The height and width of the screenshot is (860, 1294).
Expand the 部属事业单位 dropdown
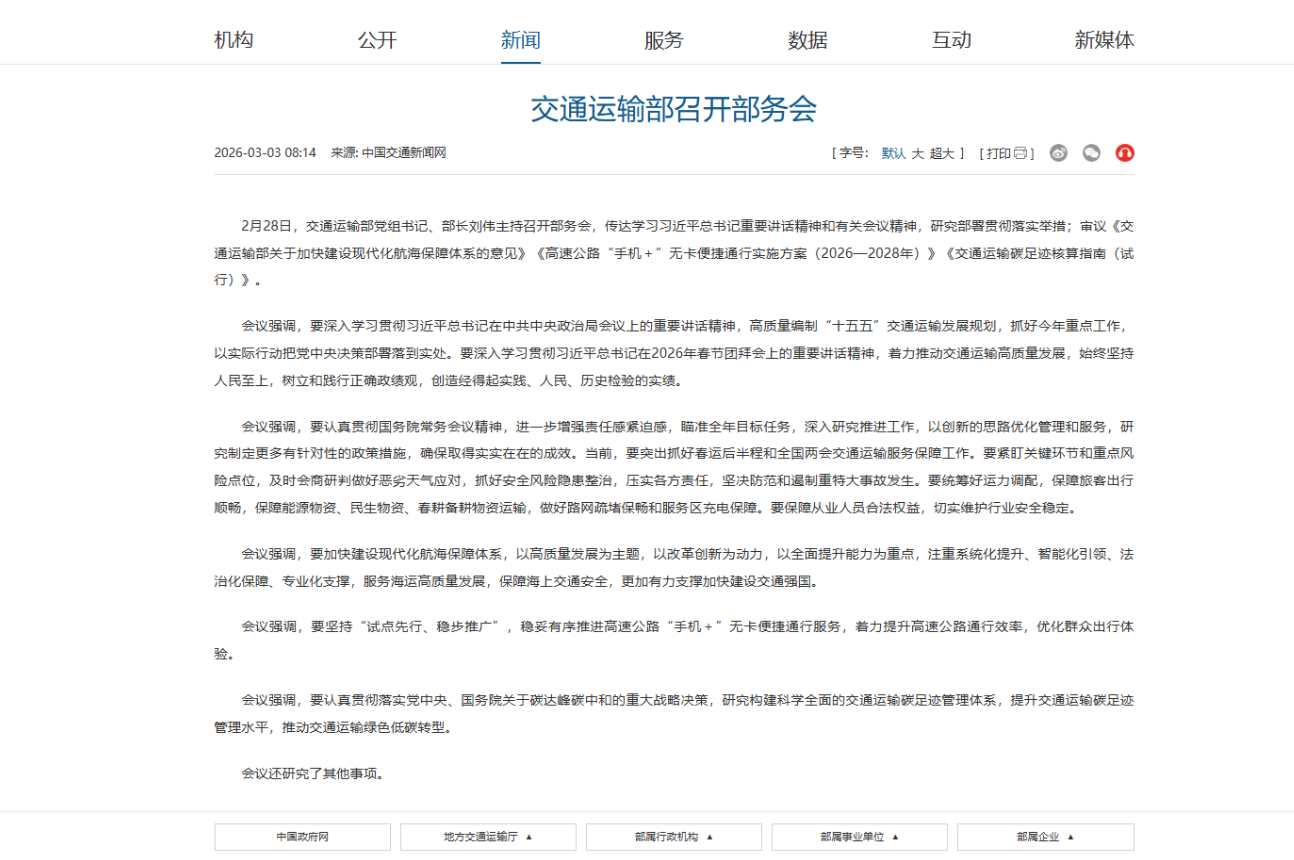[860, 837]
